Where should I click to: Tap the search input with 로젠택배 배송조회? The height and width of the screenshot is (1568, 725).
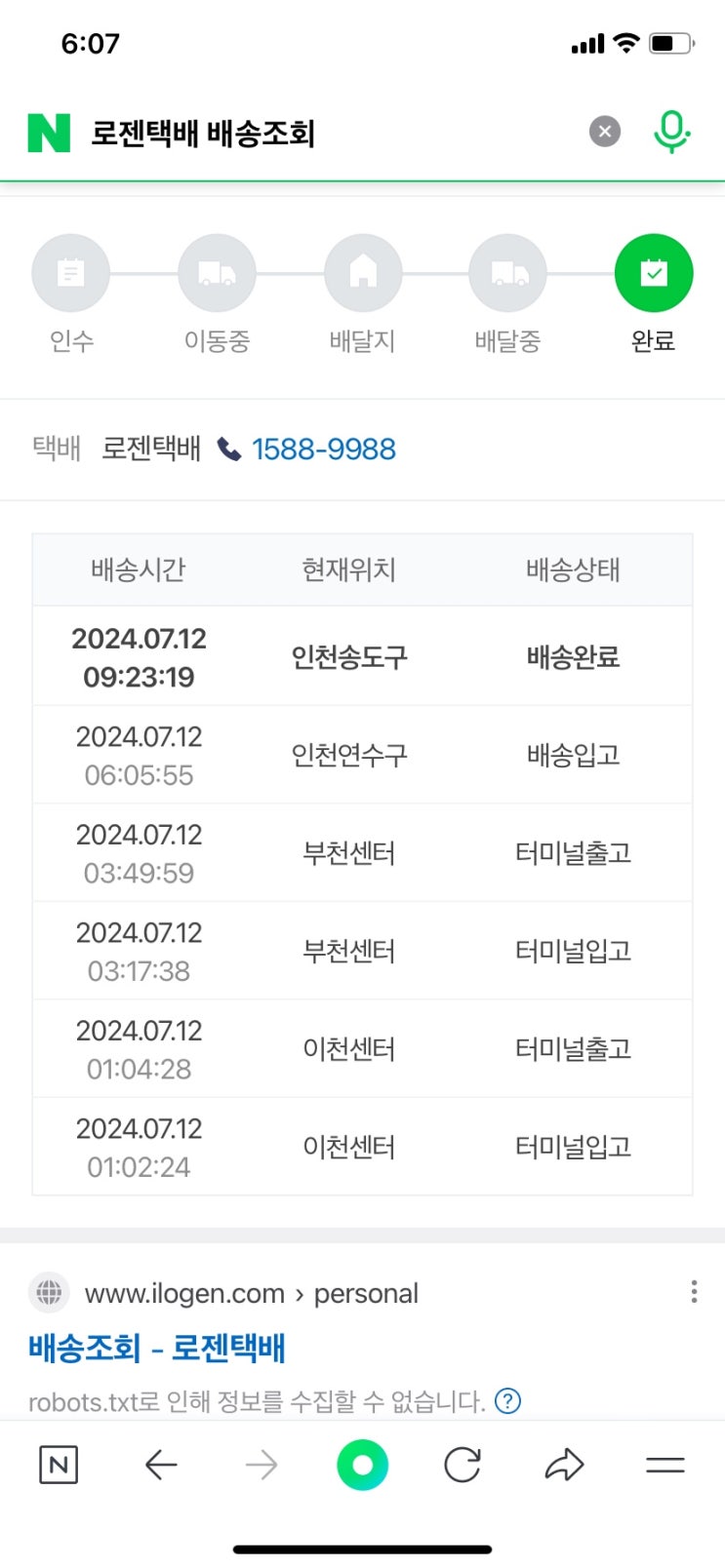[x=332, y=133]
